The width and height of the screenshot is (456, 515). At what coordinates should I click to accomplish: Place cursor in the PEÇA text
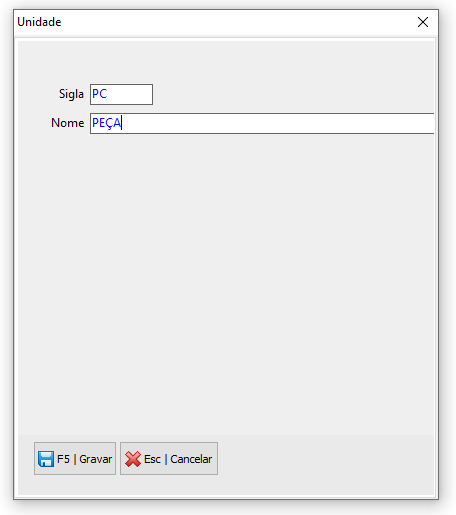(x=106, y=123)
